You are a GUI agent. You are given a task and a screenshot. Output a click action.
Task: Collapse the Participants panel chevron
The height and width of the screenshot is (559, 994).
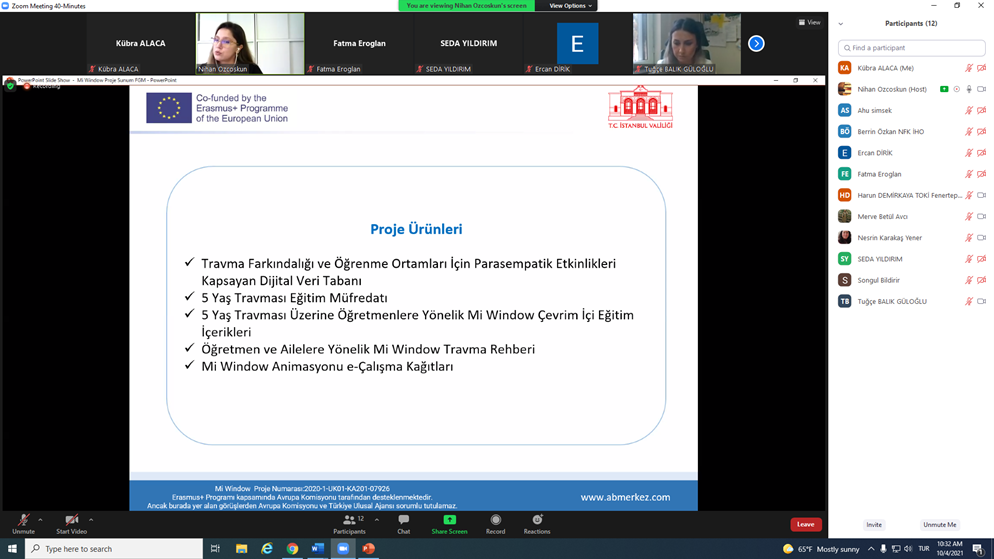pos(841,24)
